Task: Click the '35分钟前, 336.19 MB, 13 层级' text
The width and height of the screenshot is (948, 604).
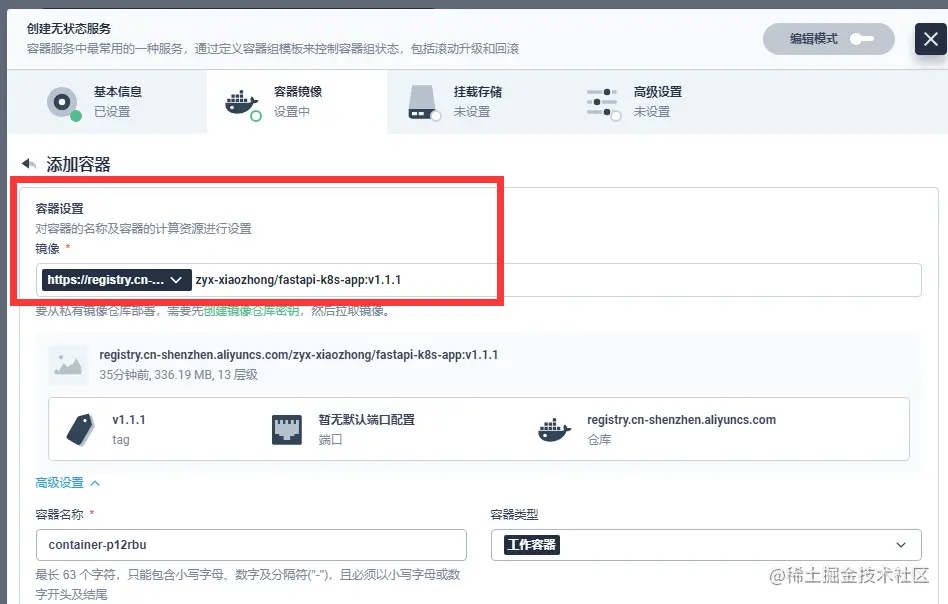Action: click(x=178, y=375)
